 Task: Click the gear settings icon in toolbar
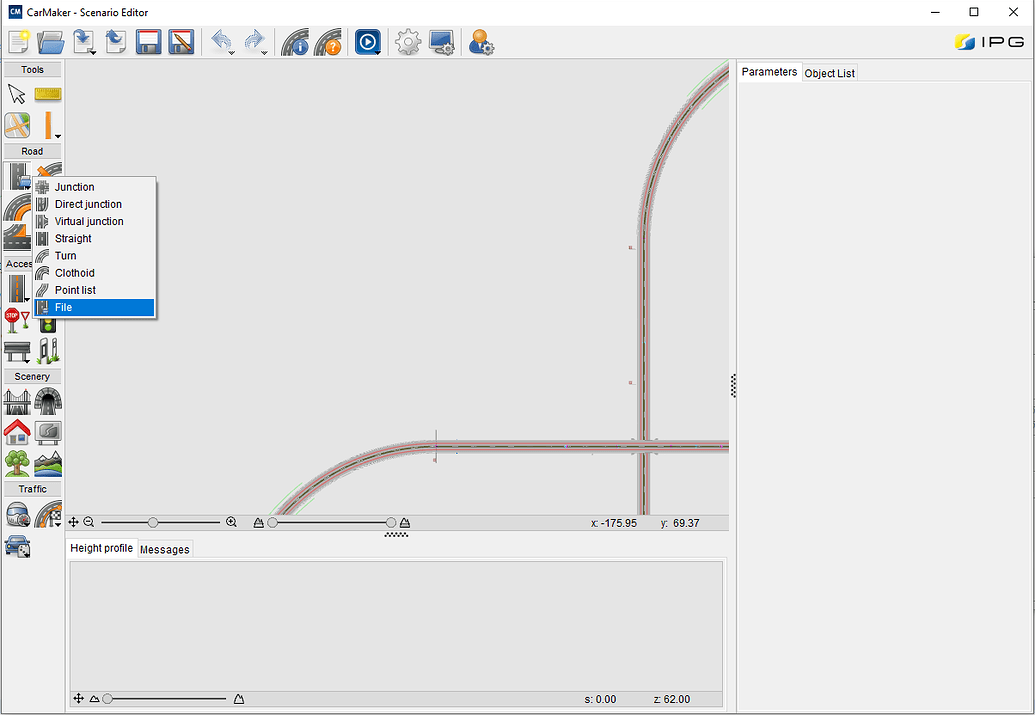[x=407, y=42]
